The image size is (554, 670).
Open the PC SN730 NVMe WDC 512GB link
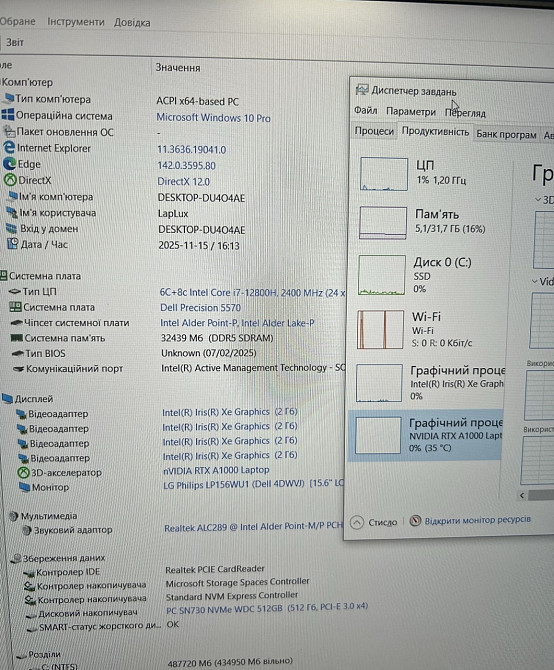[x=267, y=608]
